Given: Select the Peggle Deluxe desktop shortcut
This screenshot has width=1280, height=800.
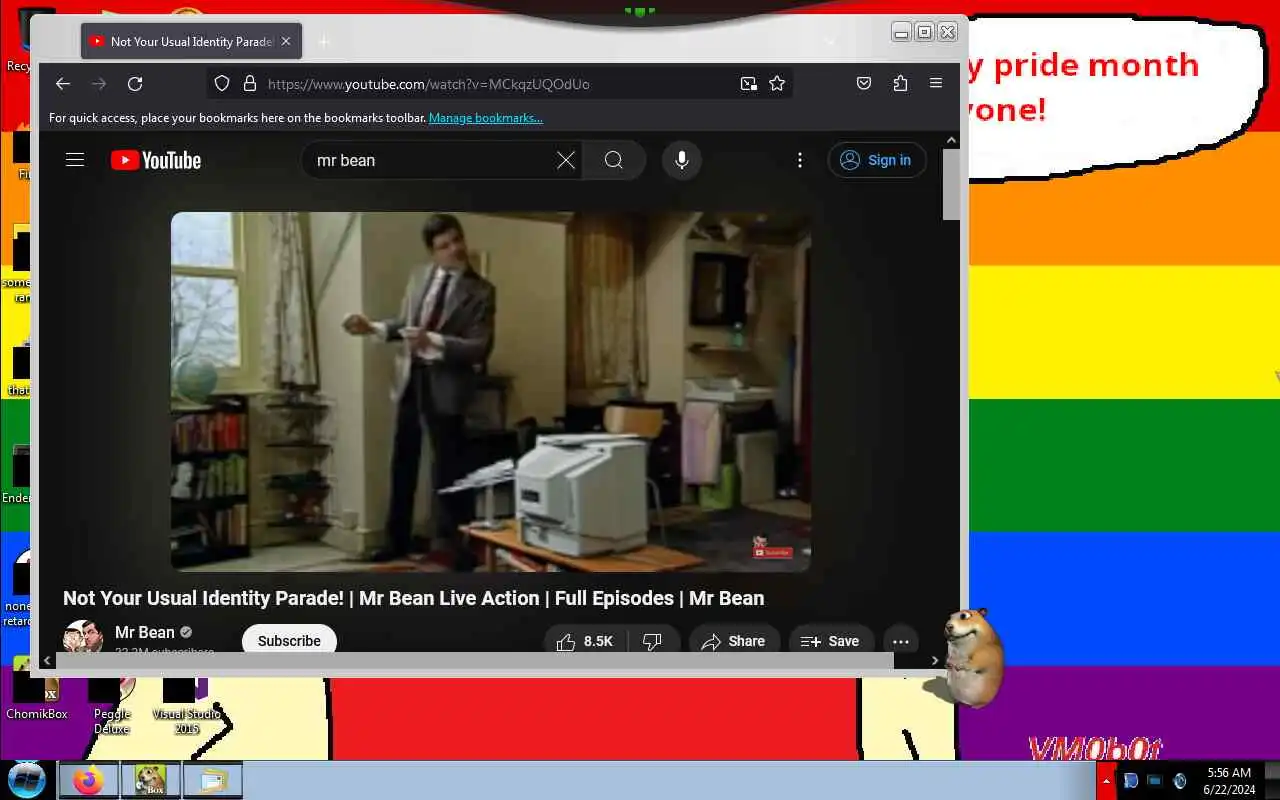Looking at the screenshot, I should [112, 704].
